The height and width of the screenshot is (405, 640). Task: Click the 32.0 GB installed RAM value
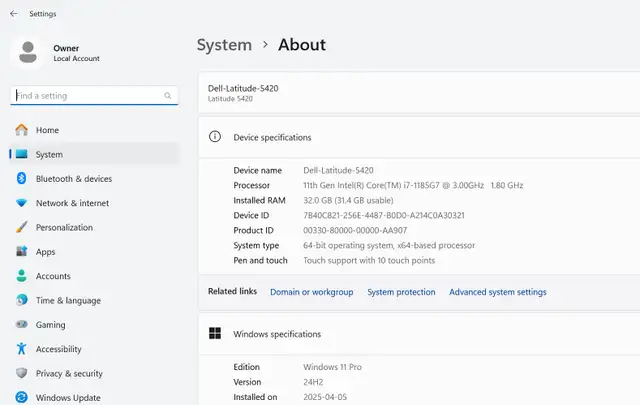(348, 200)
